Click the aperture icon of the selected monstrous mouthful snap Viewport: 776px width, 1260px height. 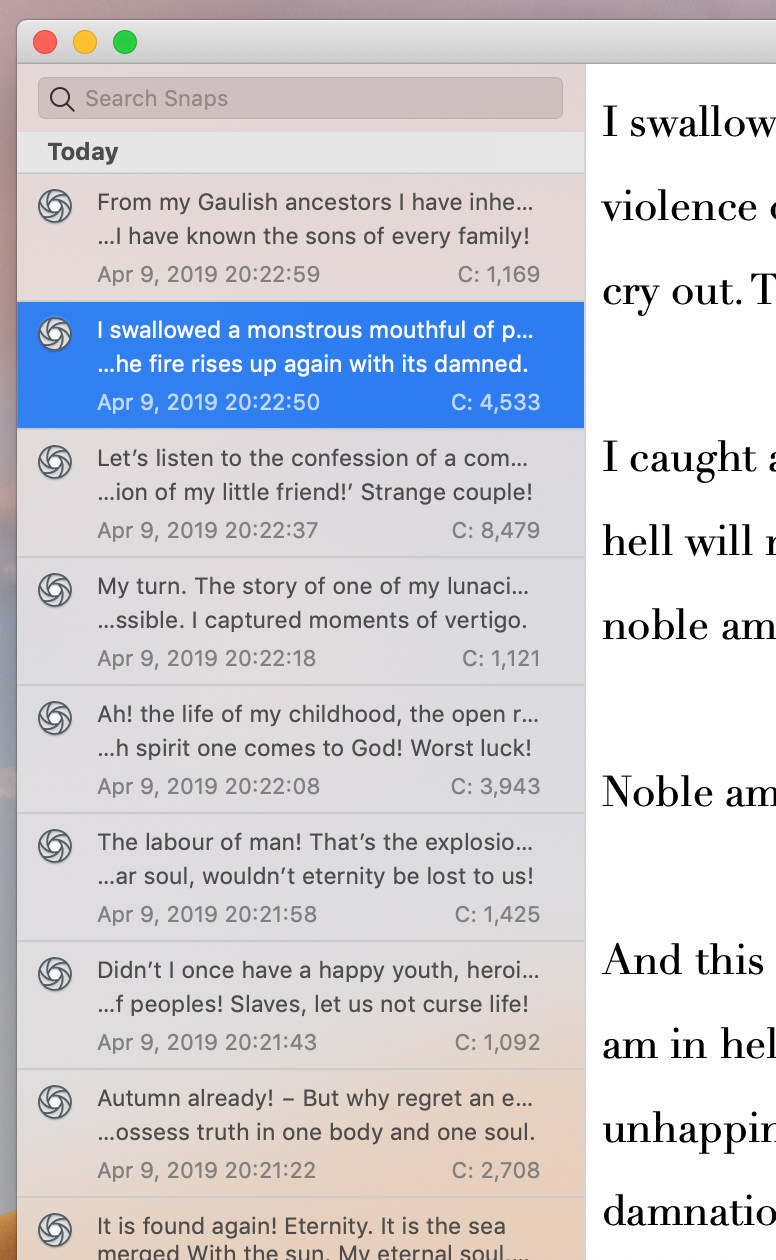click(x=56, y=334)
